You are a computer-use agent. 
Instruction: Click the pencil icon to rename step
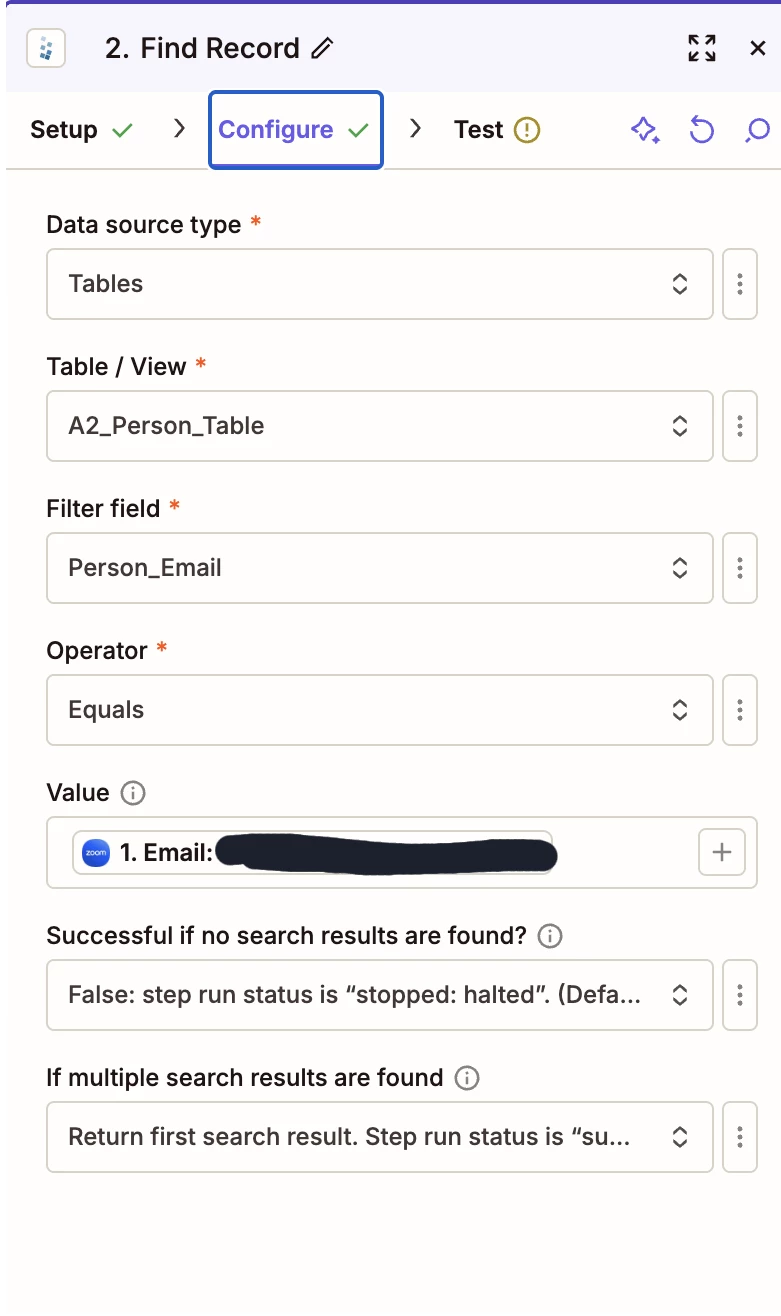tap(322, 48)
